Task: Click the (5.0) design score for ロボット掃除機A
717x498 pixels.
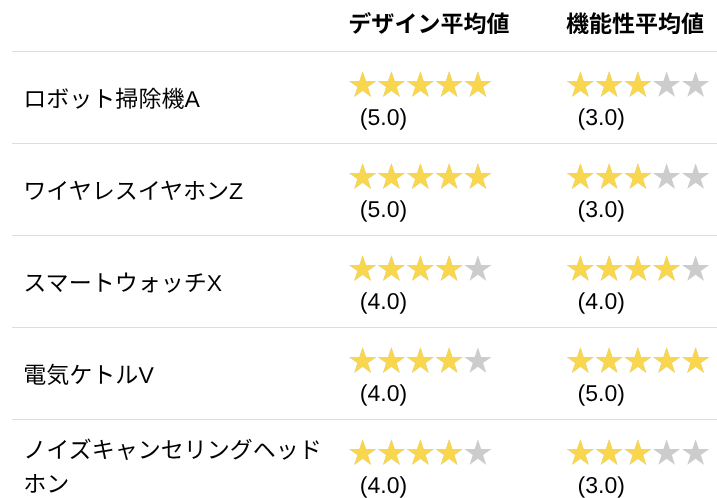Action: pyautogui.click(x=383, y=118)
